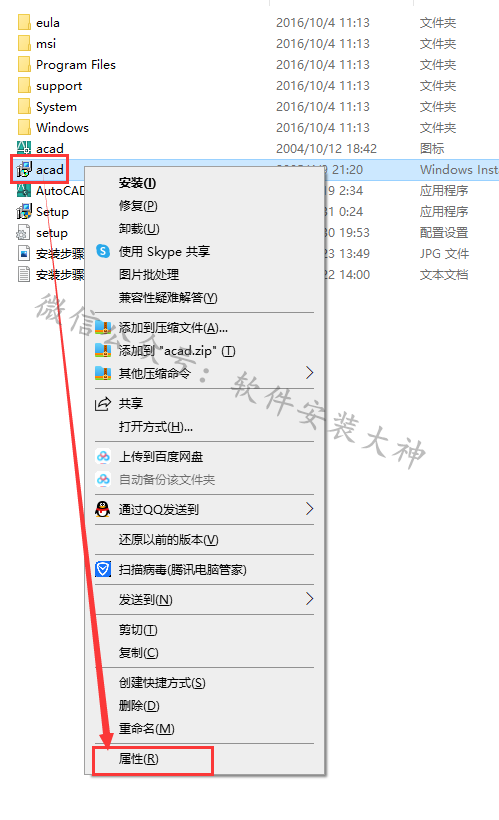Expand the 其他压缩命令 submenu arrow
Image resolution: width=499 pixels, height=820 pixels.
coord(310,373)
